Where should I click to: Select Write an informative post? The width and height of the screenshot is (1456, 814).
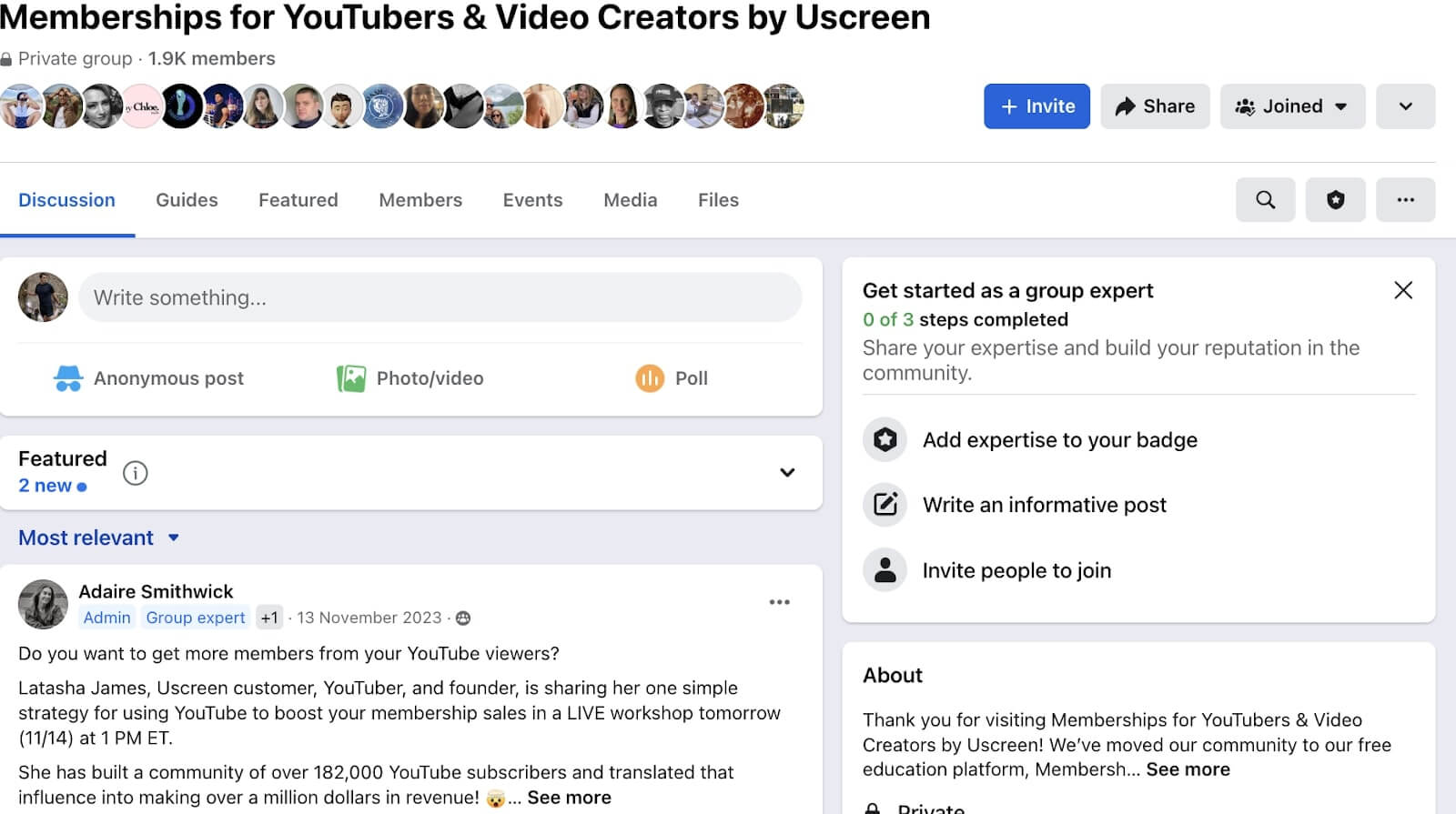pos(1044,505)
